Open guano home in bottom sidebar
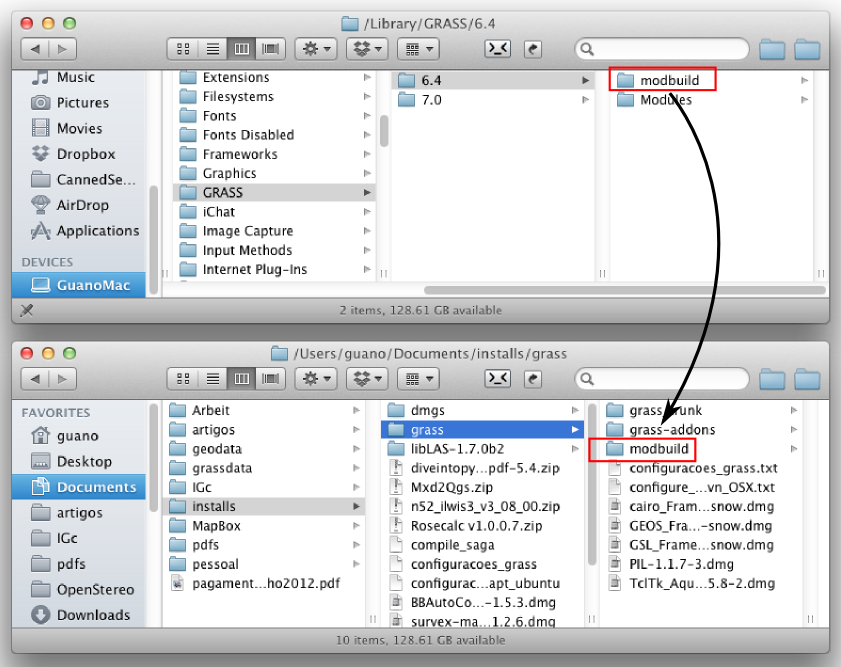This screenshot has width=841, height=667. 79,435
